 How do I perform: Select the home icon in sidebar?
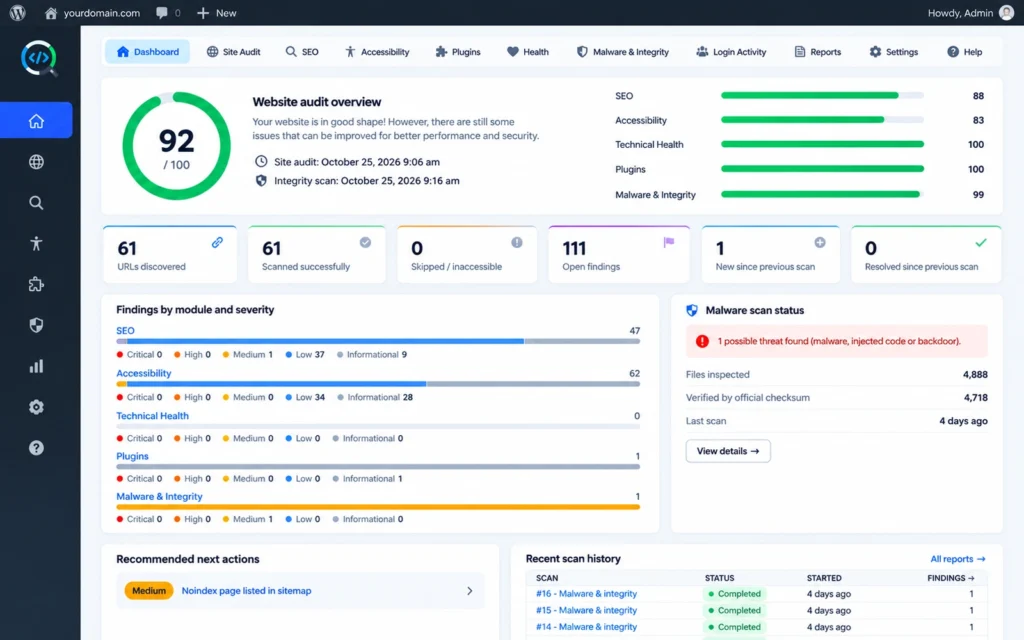click(x=36, y=121)
